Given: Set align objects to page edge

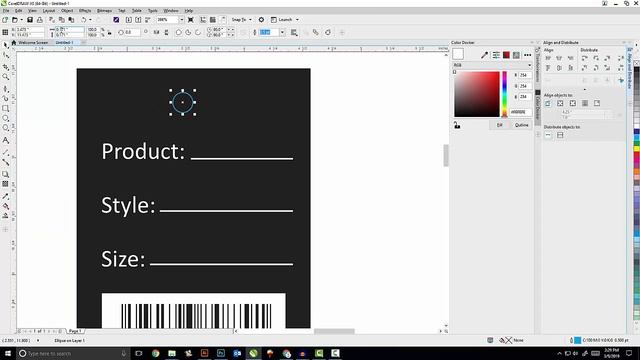Looking at the screenshot, I should tap(560, 103).
